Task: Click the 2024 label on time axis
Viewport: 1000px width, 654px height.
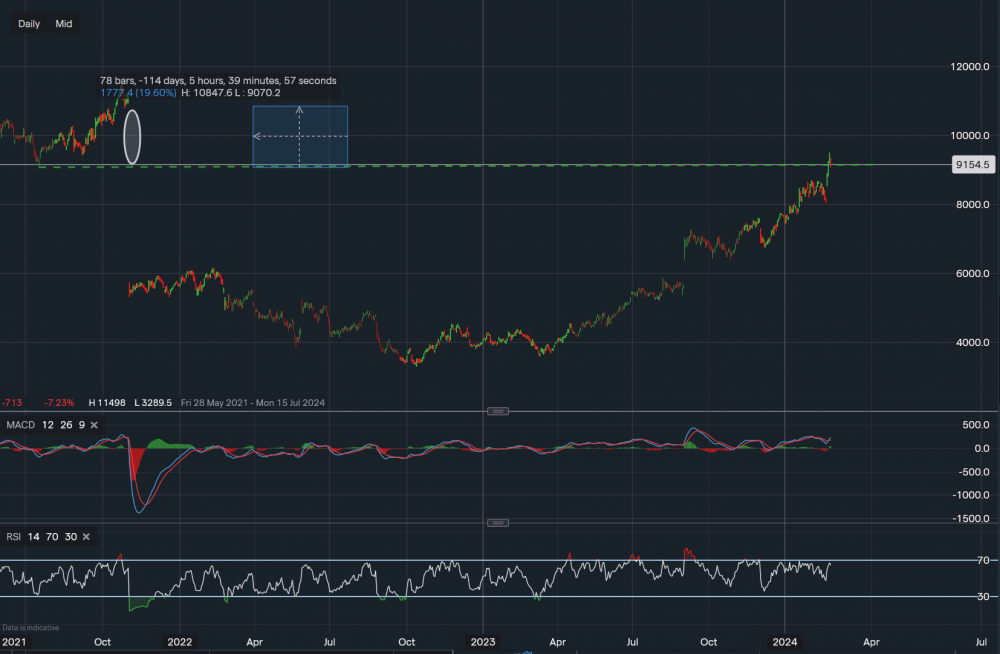Action: click(x=785, y=641)
